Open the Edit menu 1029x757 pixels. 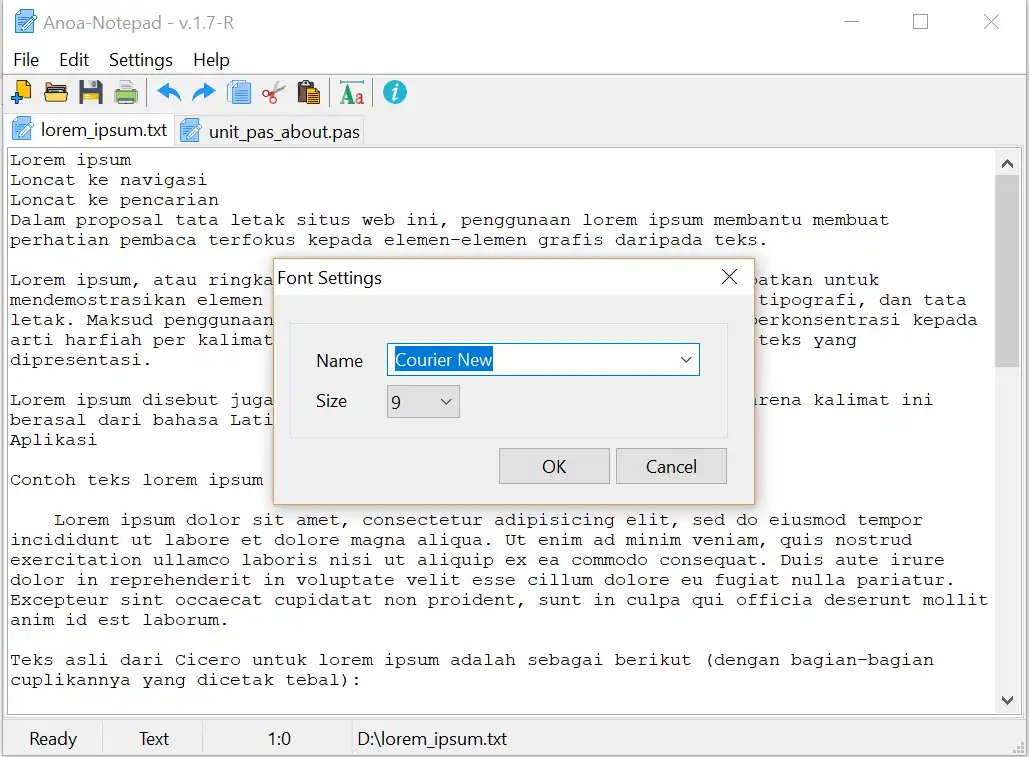[74, 60]
